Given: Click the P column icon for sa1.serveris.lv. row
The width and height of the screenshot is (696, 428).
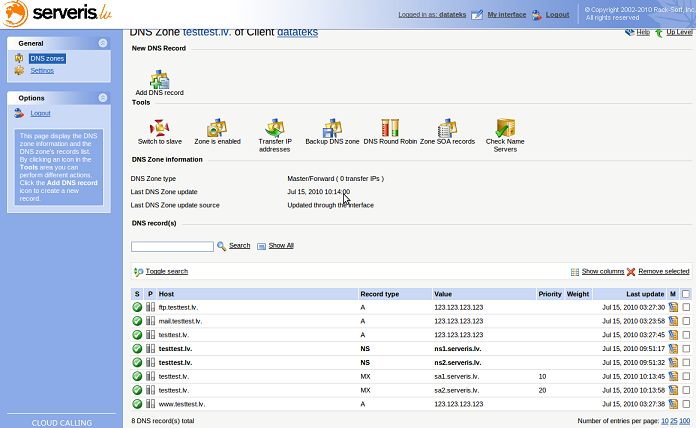Looking at the screenshot, I should point(150,376).
